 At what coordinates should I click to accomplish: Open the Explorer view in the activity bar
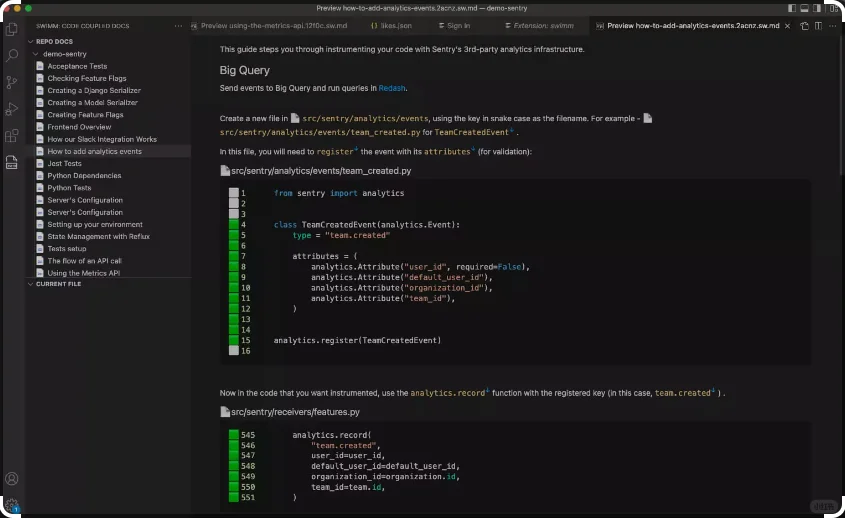coord(11,29)
